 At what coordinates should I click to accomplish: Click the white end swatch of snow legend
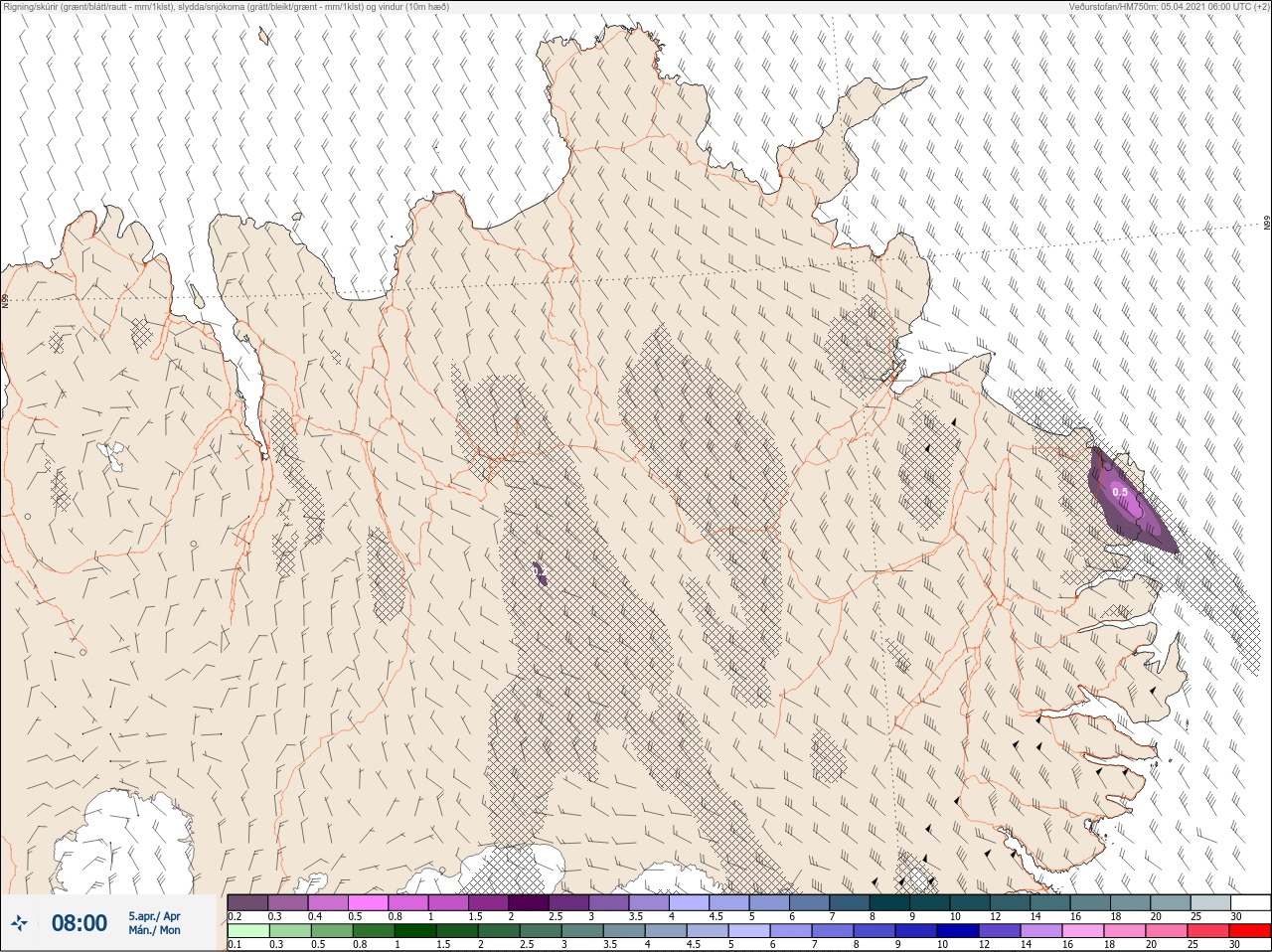(x=1250, y=902)
